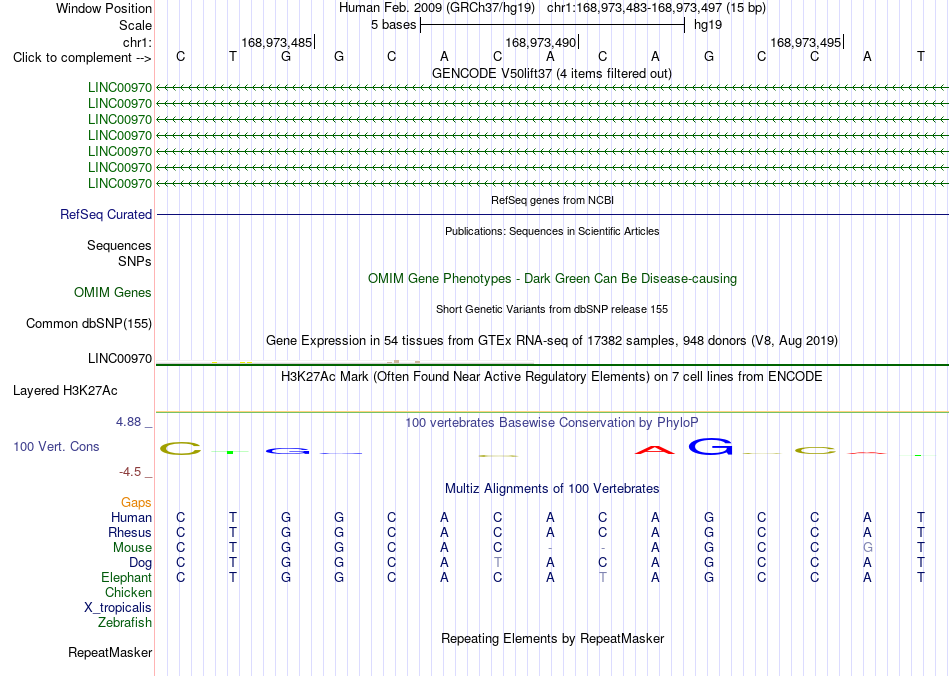Click the 168,973,485 position marker
This screenshot has width=950, height=676.
click(x=277, y=42)
